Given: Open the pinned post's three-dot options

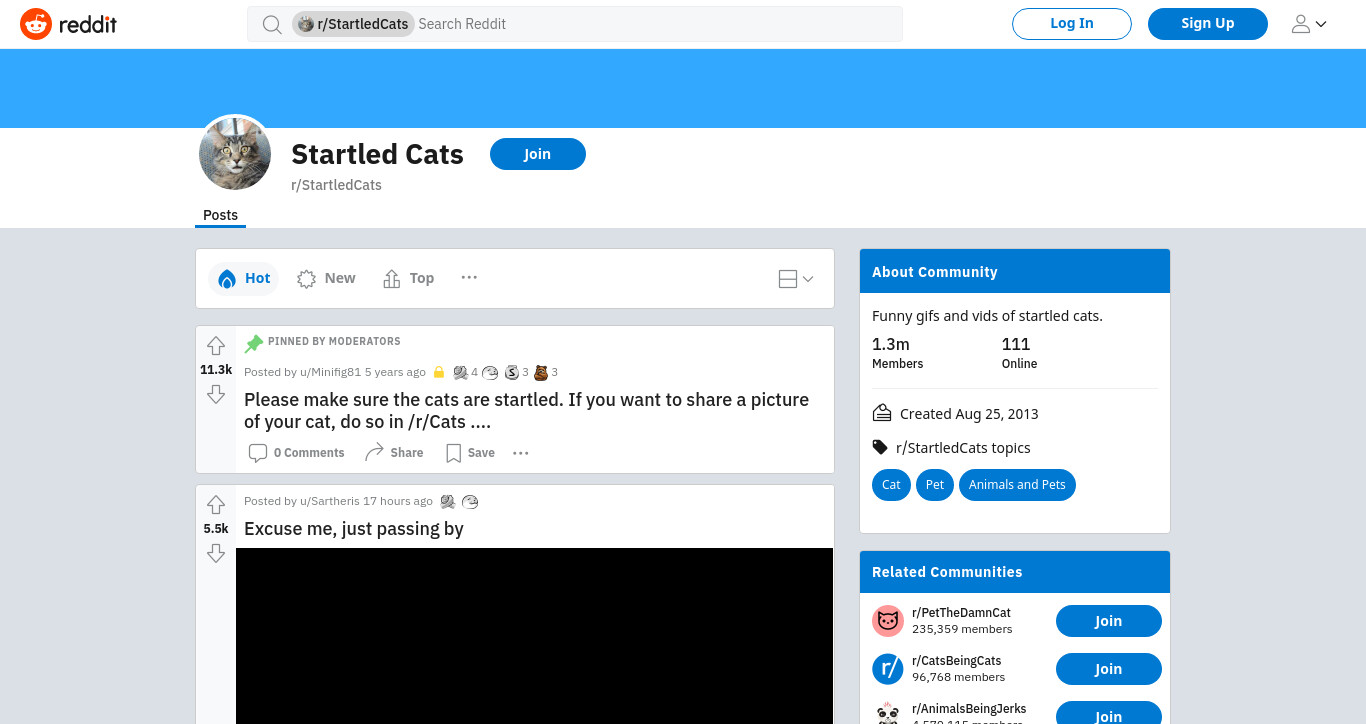Looking at the screenshot, I should [520, 453].
